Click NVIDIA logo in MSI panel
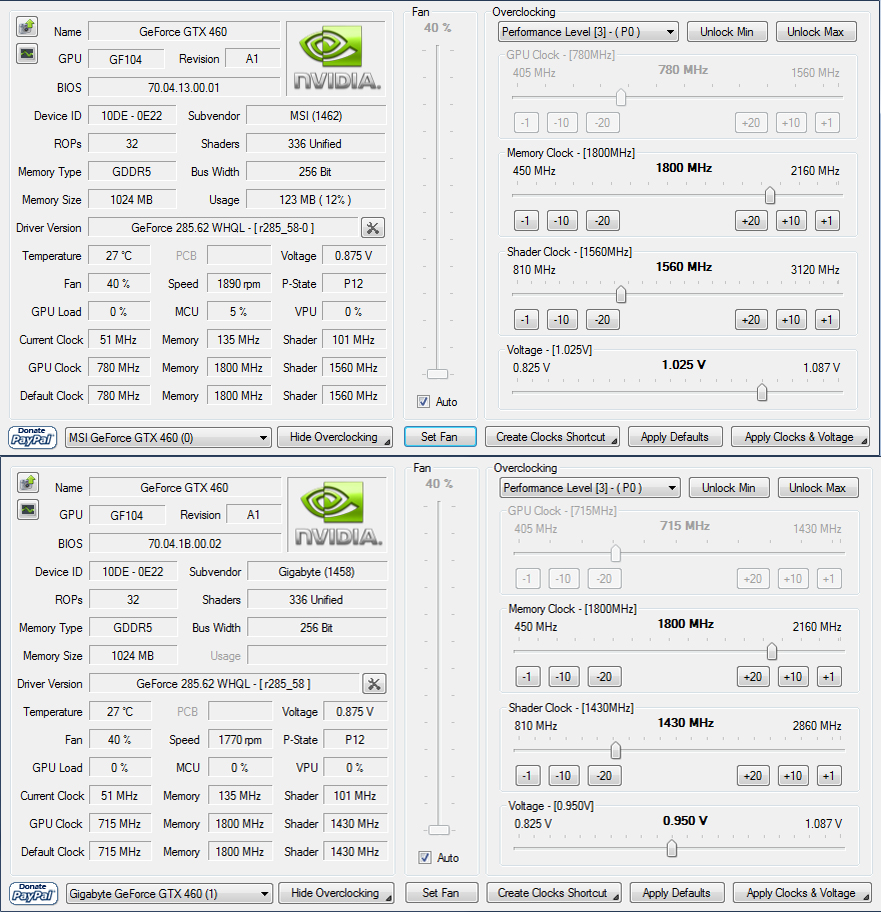 pos(336,58)
